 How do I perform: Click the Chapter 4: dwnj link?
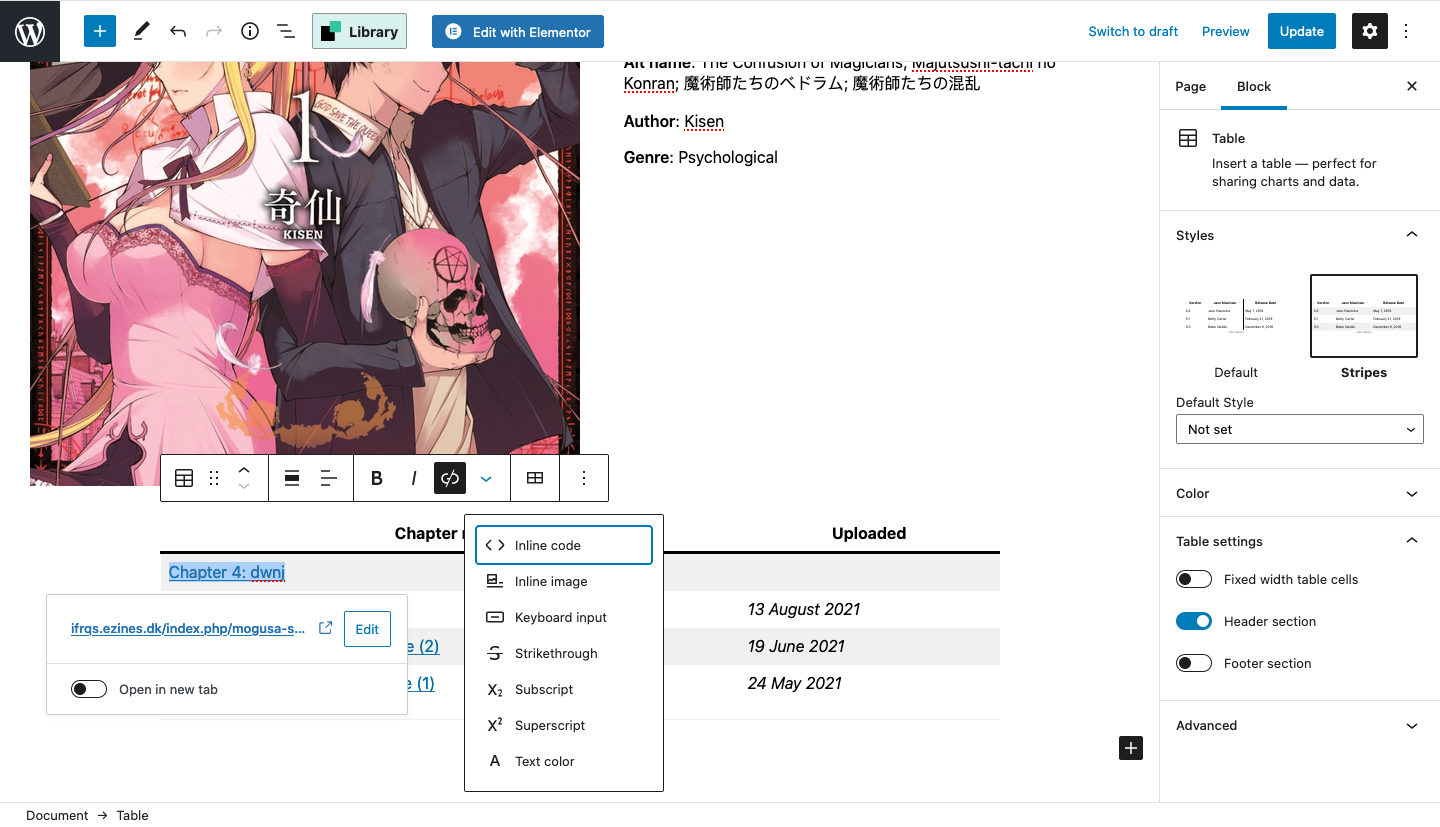click(x=227, y=572)
